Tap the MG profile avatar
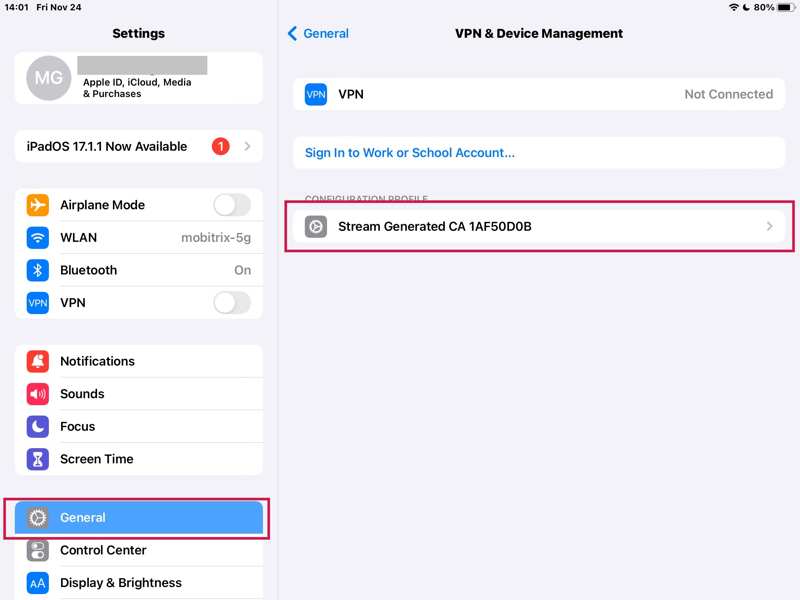 tap(48, 78)
